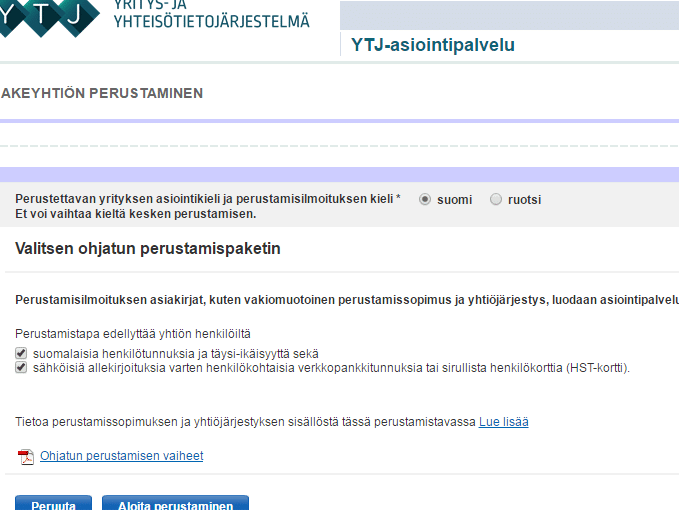Click the 'Et voi vaihtaa kieltä kesken perustamisen' note
Viewport: 679px width, 510px height.
tap(136, 214)
